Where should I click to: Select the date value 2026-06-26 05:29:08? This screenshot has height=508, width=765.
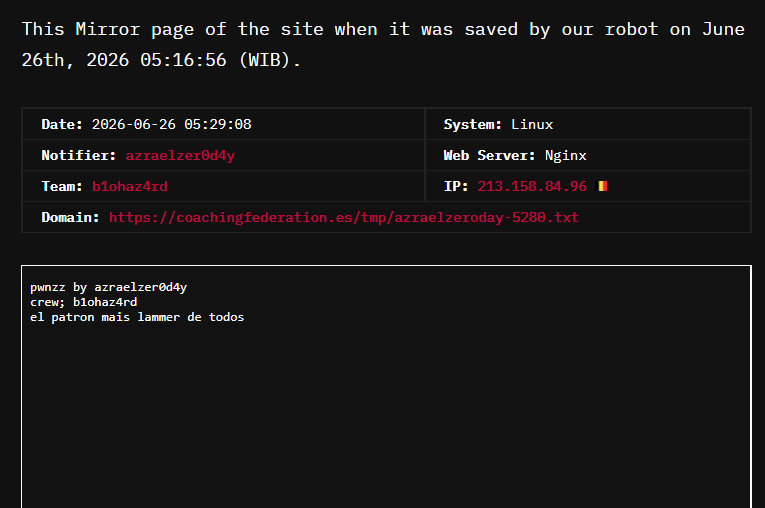click(x=172, y=124)
